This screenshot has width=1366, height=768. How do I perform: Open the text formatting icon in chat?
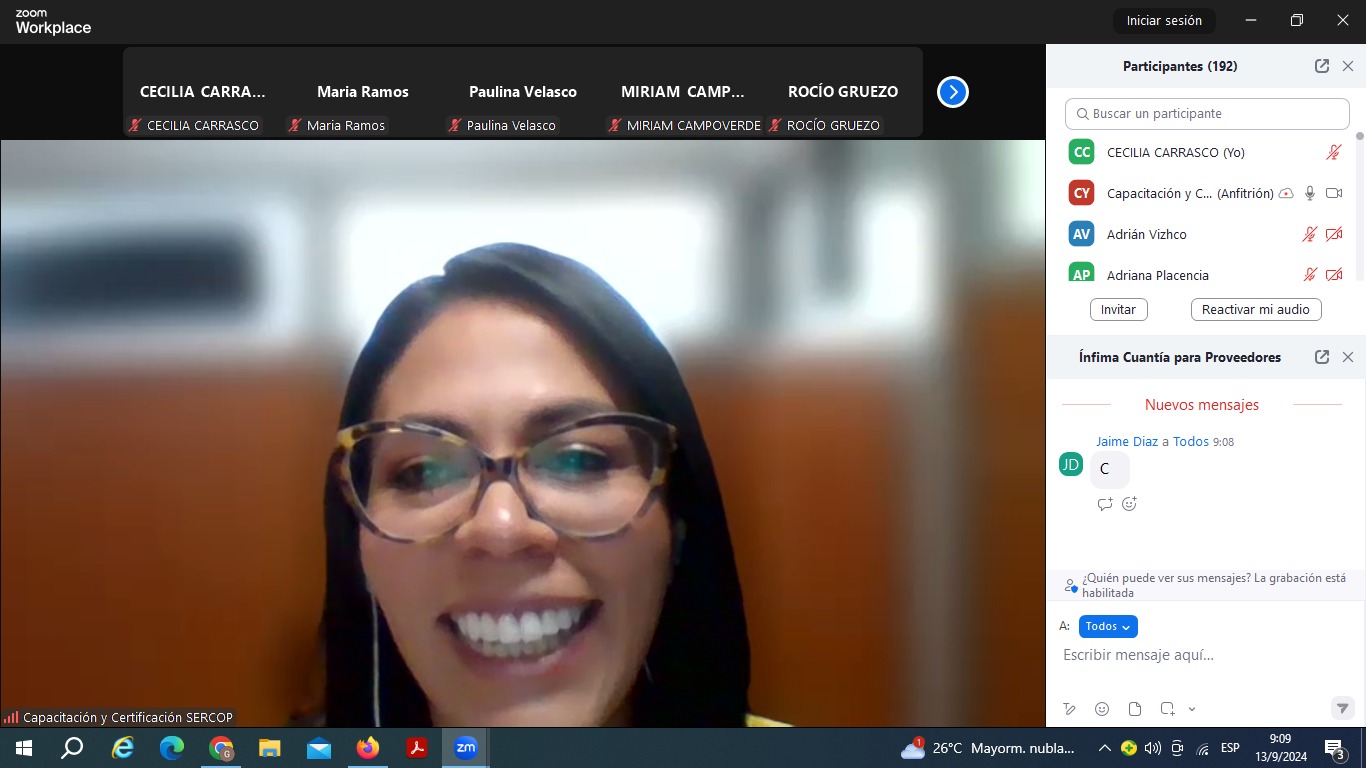tap(1070, 709)
